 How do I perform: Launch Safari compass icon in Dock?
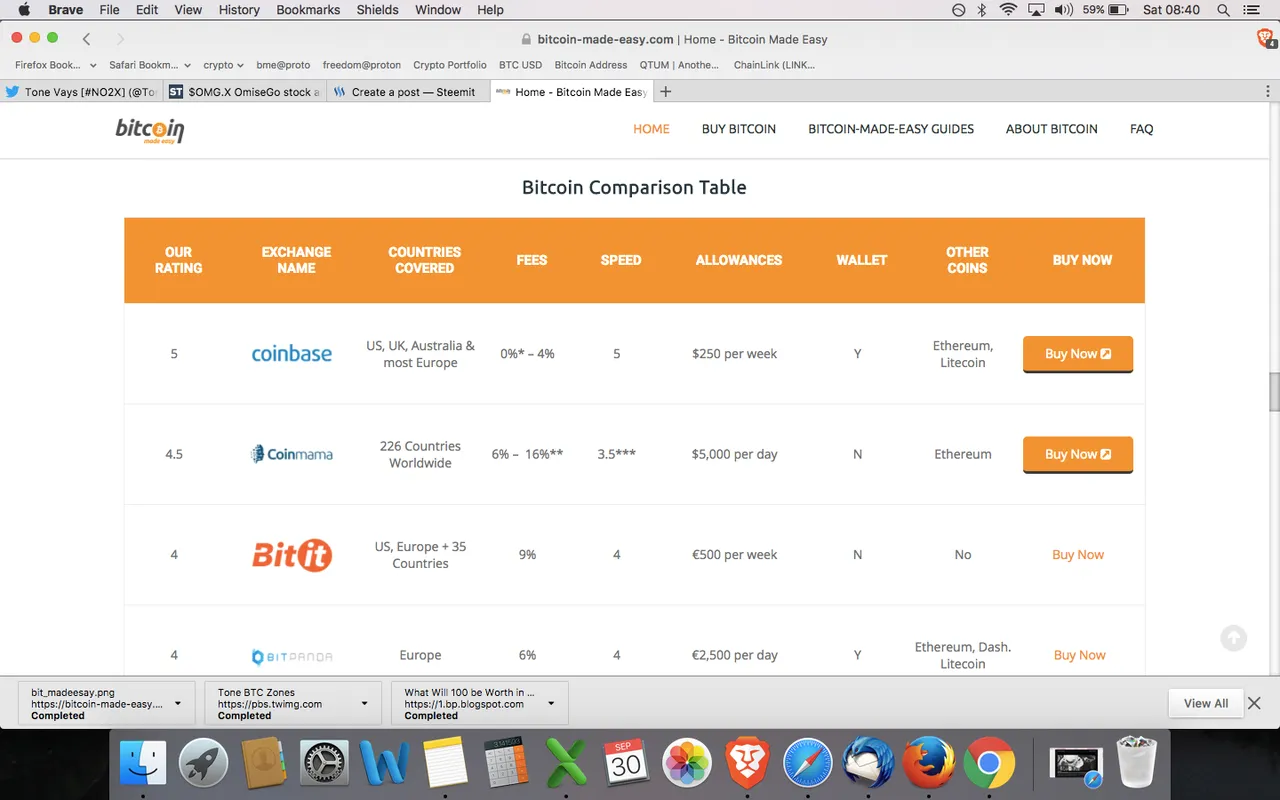(808, 764)
